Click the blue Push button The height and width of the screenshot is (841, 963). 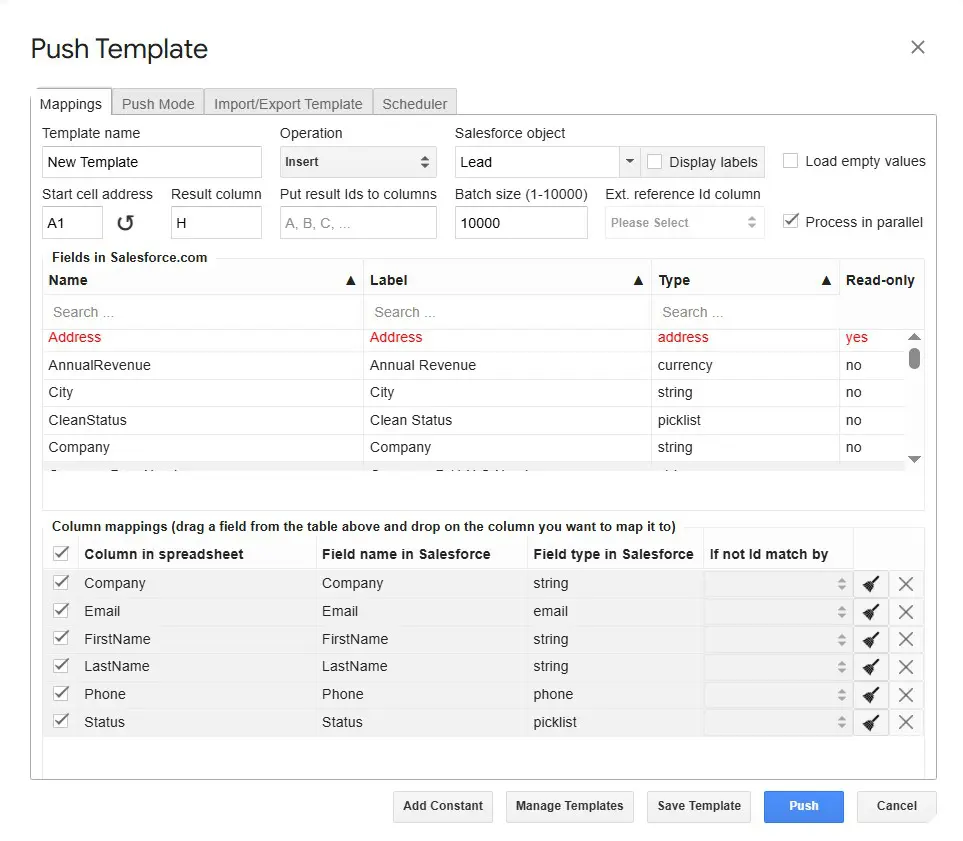click(803, 806)
